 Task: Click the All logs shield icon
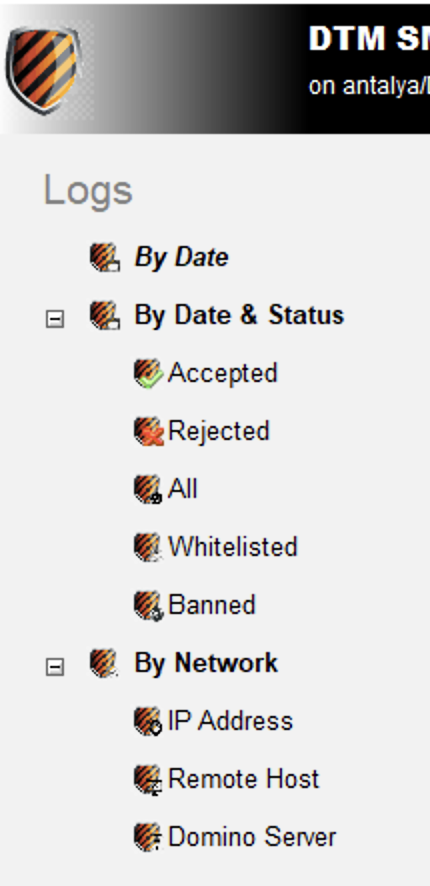[149, 489]
